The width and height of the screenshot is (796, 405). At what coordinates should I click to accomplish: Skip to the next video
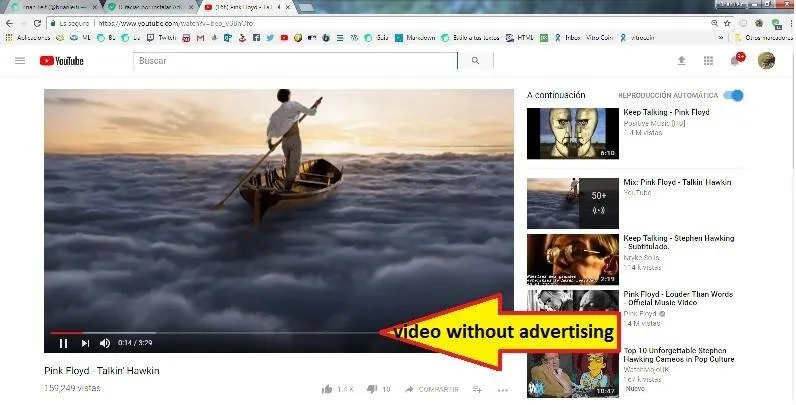[85, 344]
